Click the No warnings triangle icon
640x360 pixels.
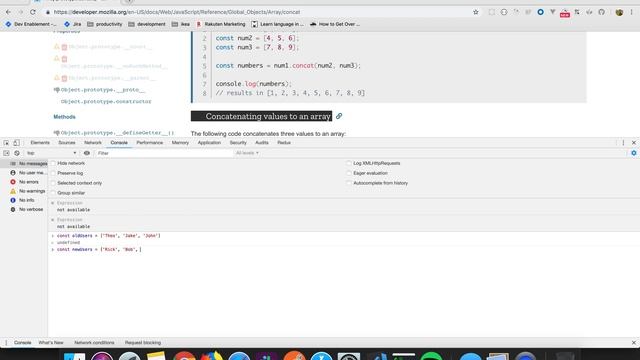click(13, 191)
